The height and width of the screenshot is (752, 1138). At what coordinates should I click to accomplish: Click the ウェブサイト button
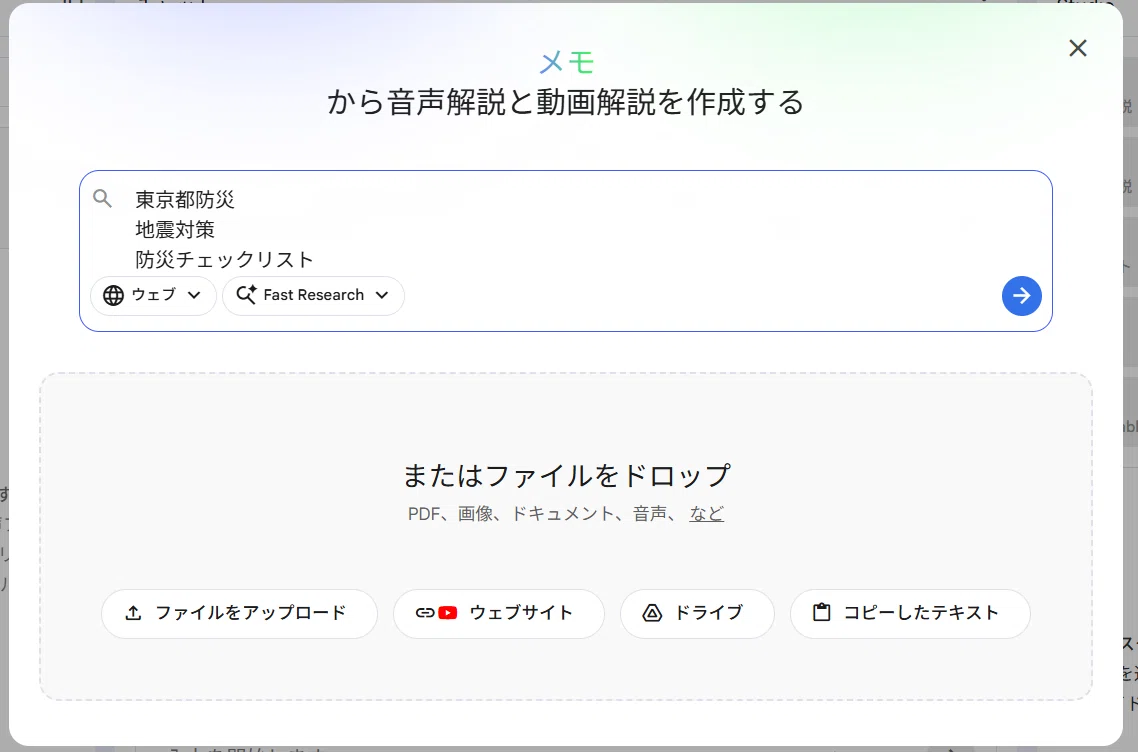tap(499, 613)
